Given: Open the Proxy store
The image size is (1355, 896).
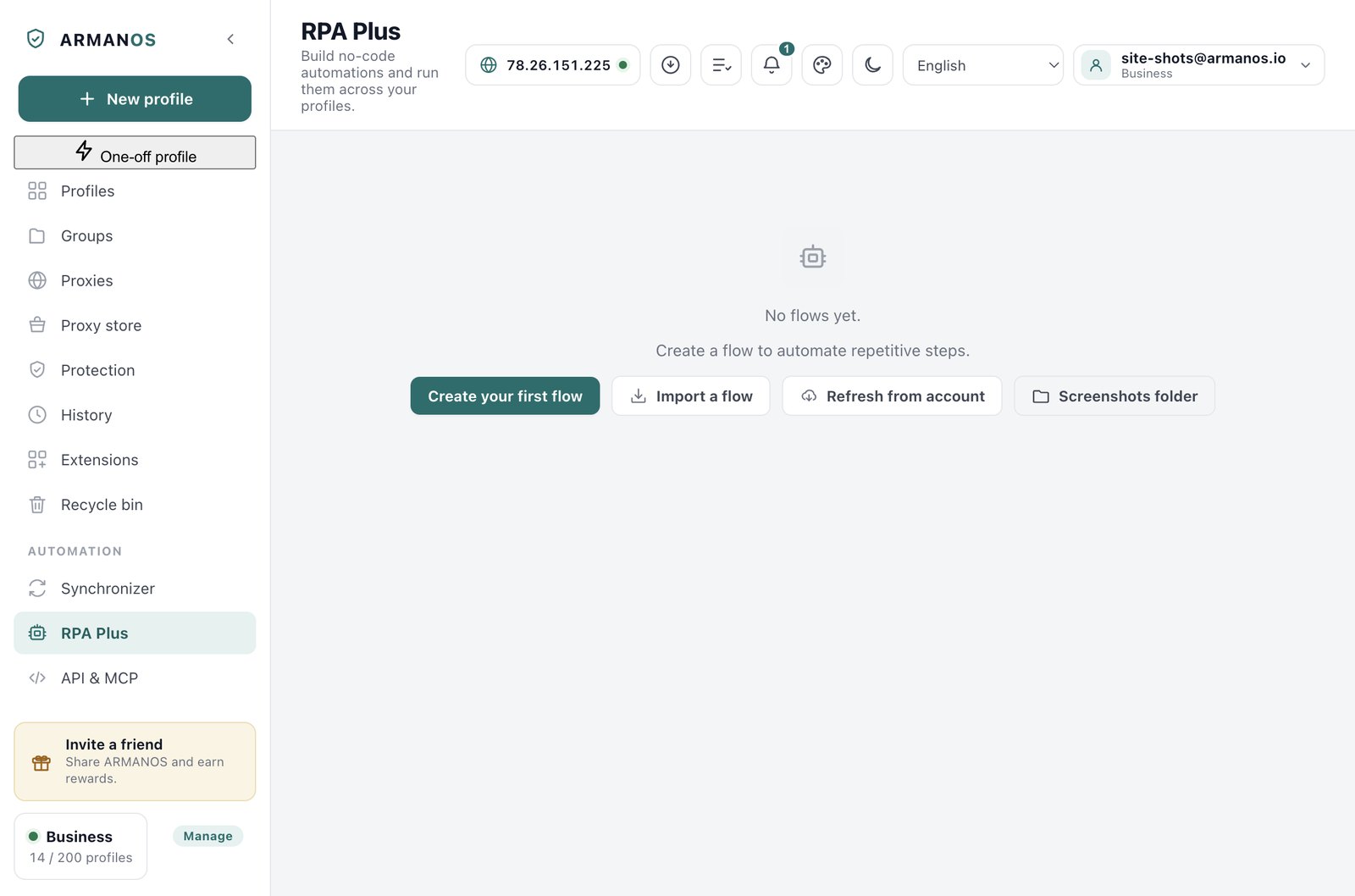Looking at the screenshot, I should tap(135, 326).
